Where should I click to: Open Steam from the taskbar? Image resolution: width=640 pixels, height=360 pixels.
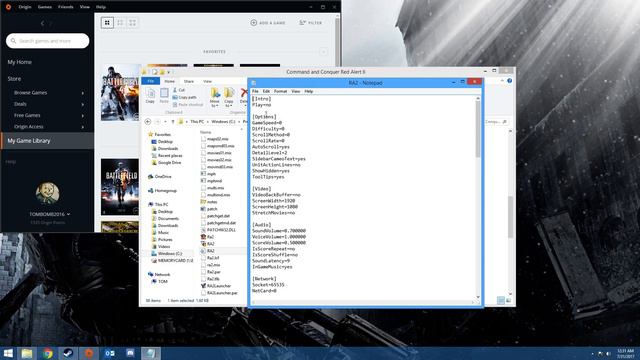[x=68, y=353]
